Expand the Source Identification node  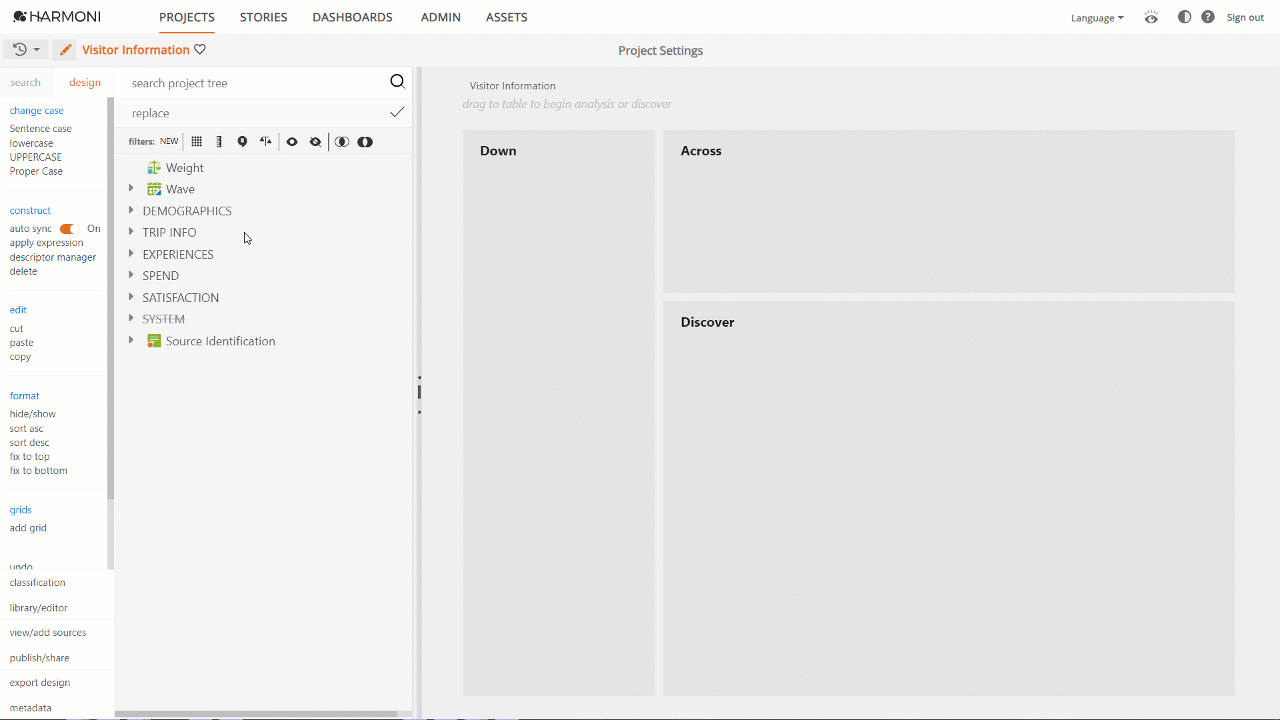131,340
